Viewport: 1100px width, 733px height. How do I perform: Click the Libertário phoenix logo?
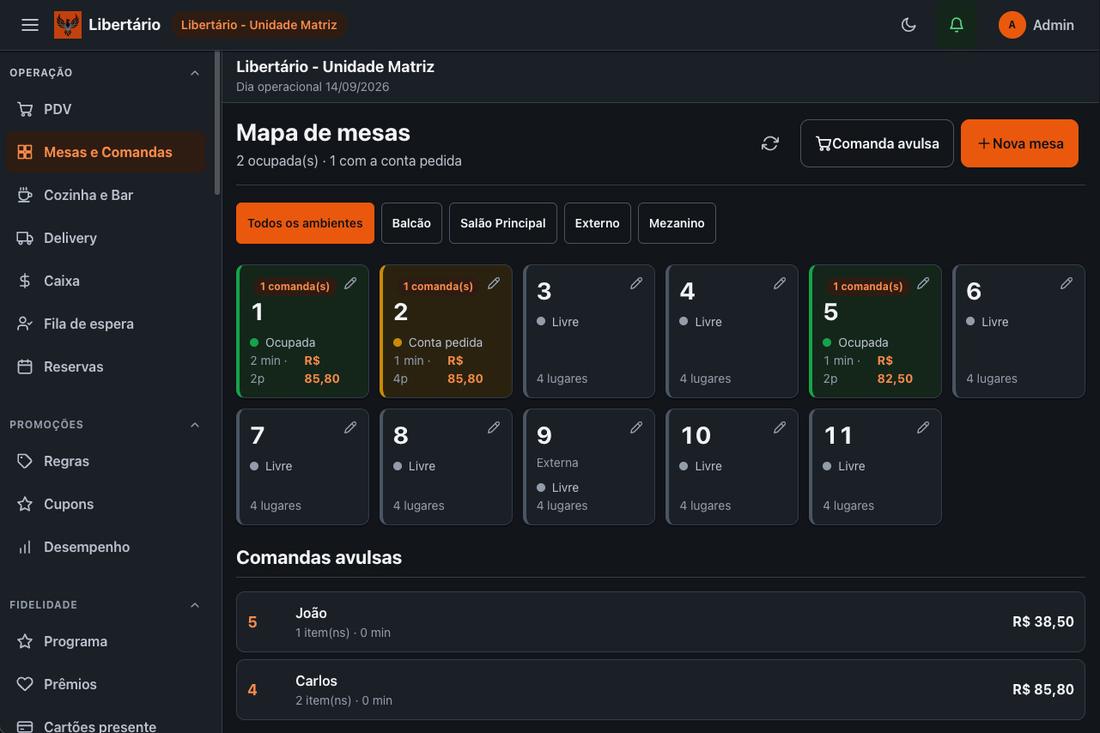pos(68,25)
